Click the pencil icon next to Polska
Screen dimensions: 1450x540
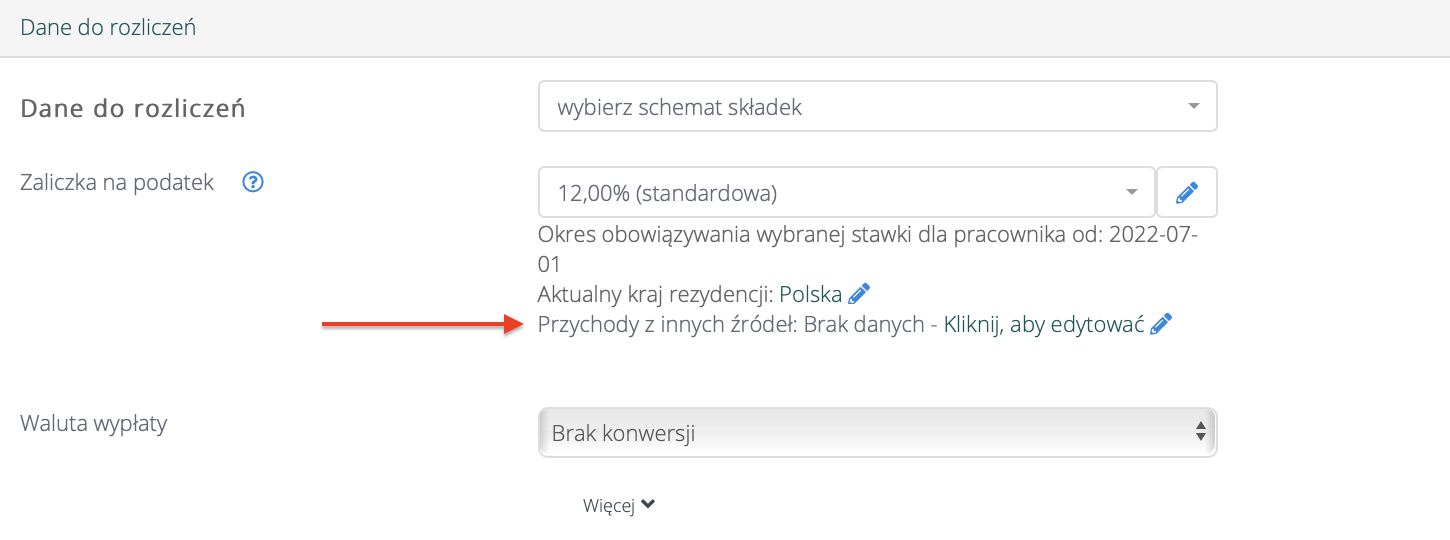tap(859, 294)
